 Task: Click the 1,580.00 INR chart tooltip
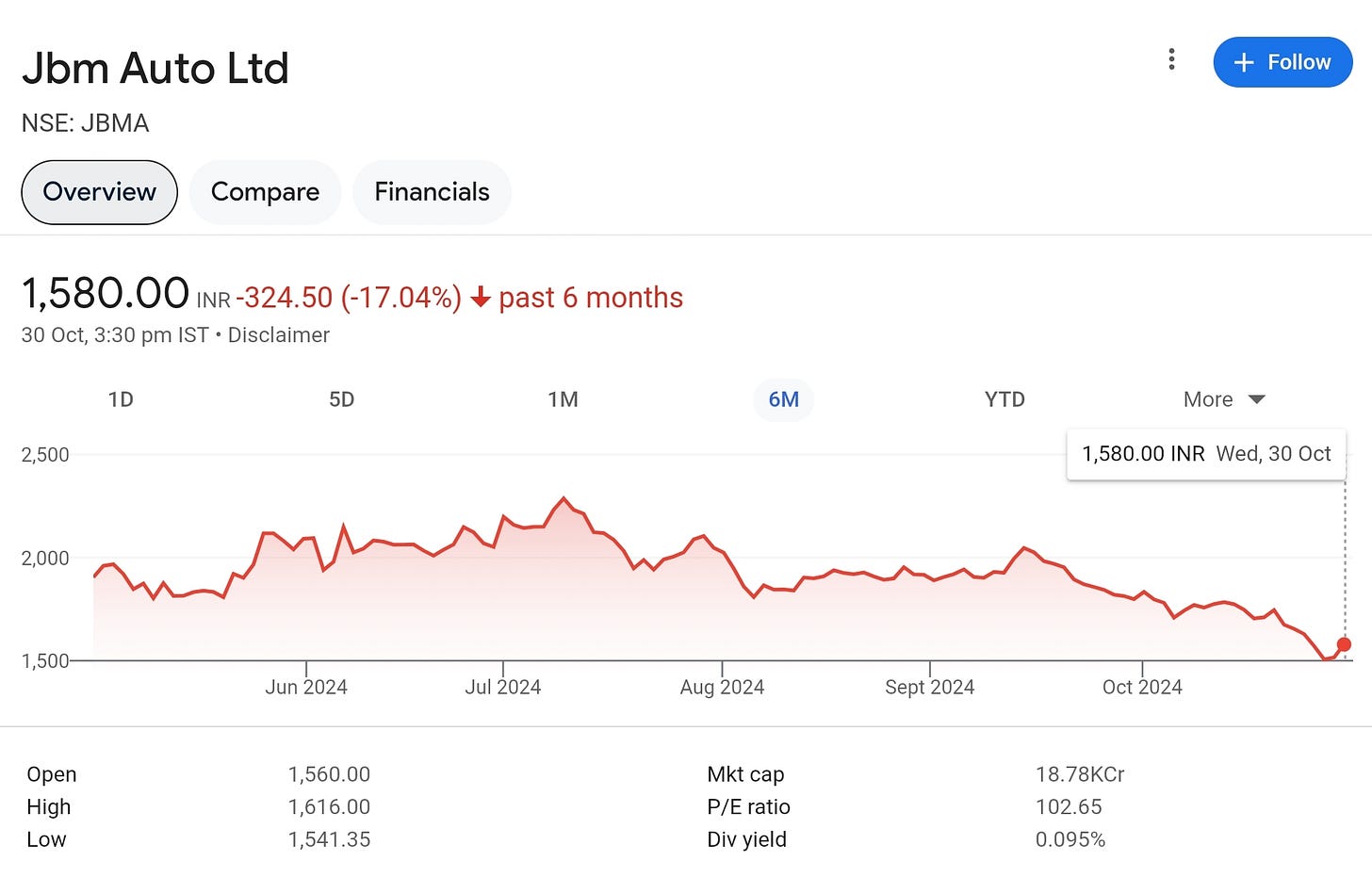(1206, 454)
